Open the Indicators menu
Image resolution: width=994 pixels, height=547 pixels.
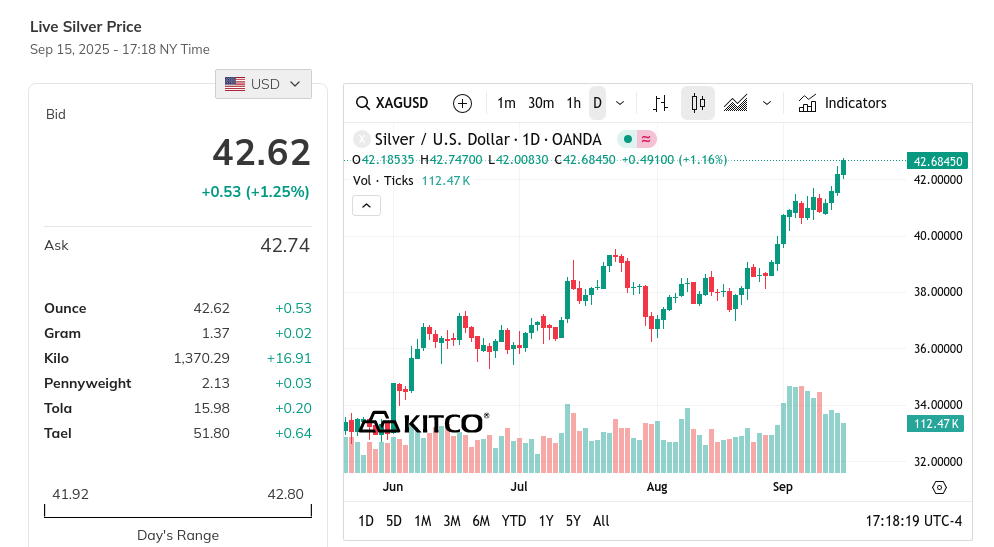pyautogui.click(x=842, y=103)
